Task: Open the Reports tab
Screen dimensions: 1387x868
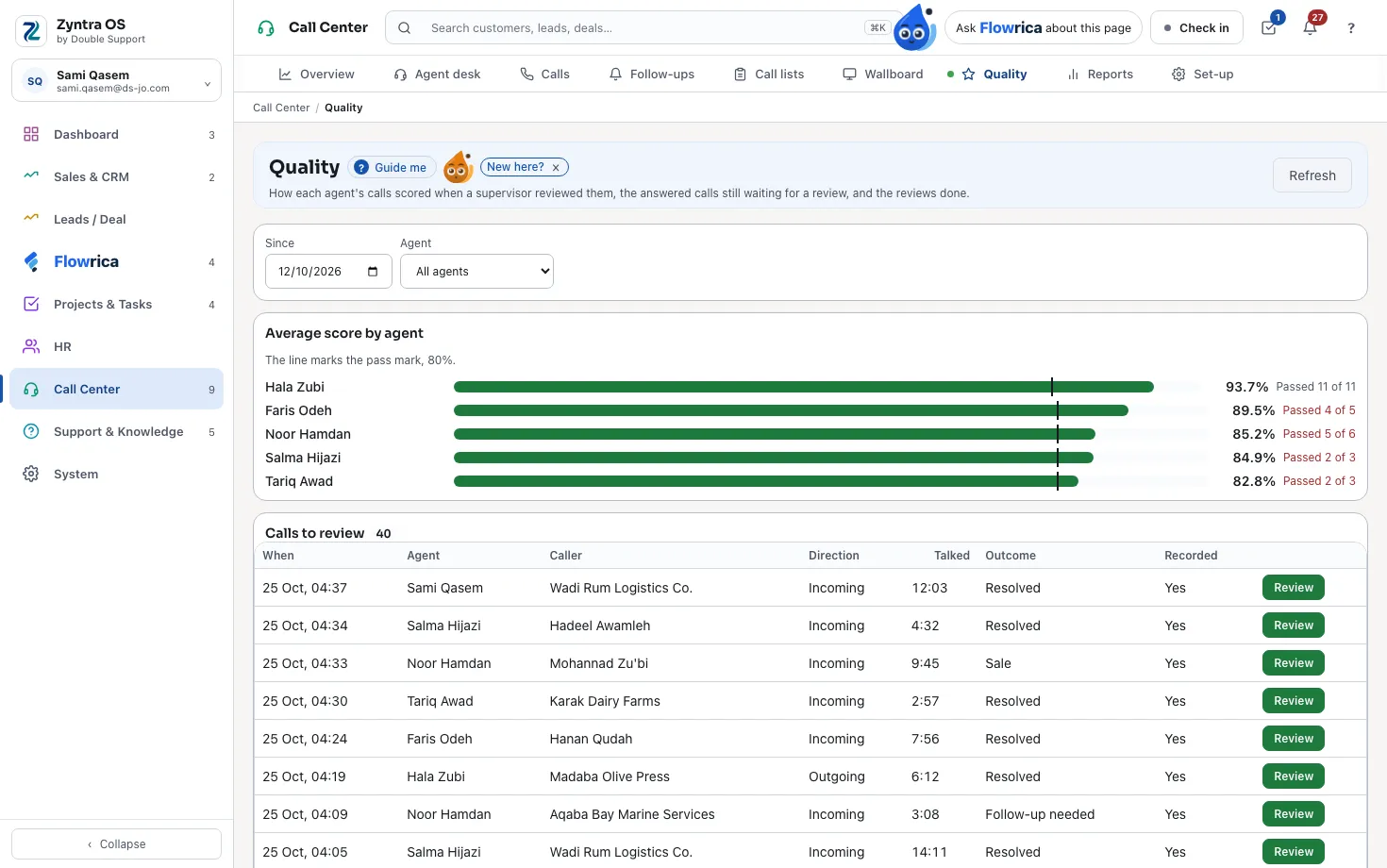Action: 1100,75
